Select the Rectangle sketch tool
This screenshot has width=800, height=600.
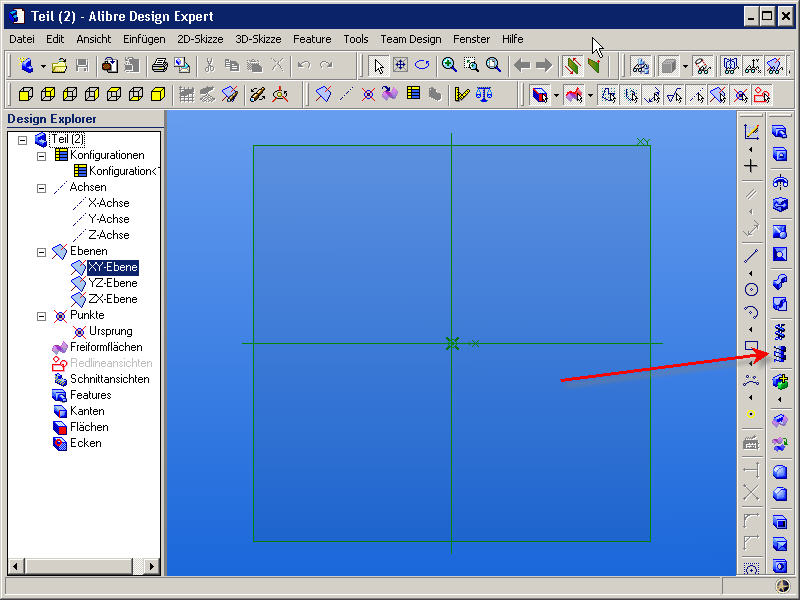click(751, 346)
